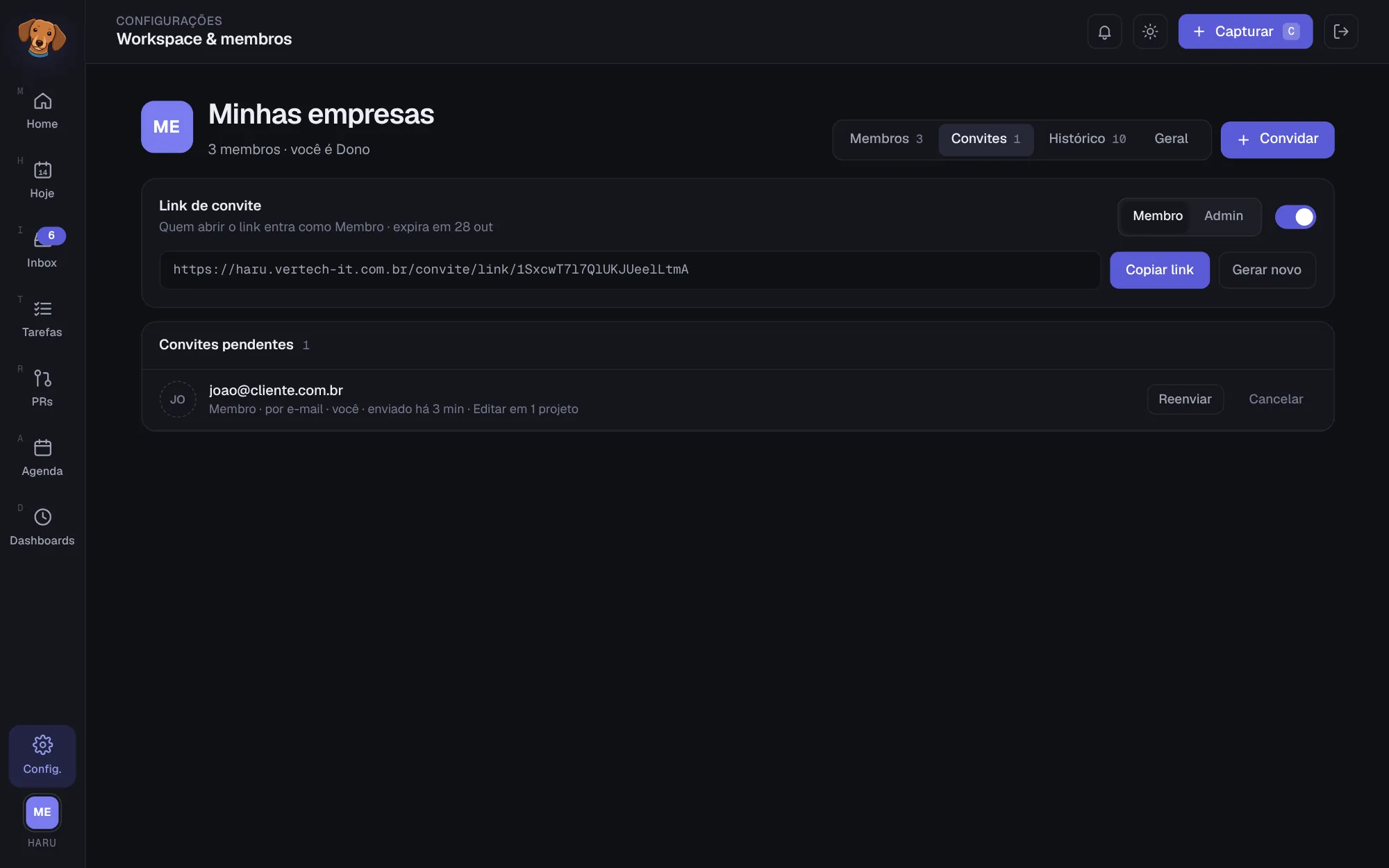Open the Geral tab
Viewport: 1389px width, 868px height.
1171,139
